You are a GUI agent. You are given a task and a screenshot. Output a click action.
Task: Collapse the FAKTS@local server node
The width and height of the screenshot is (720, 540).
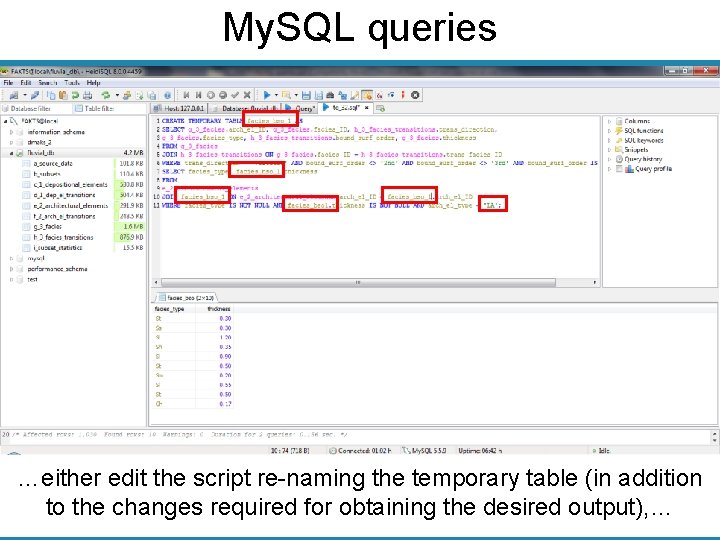[x=6, y=121]
